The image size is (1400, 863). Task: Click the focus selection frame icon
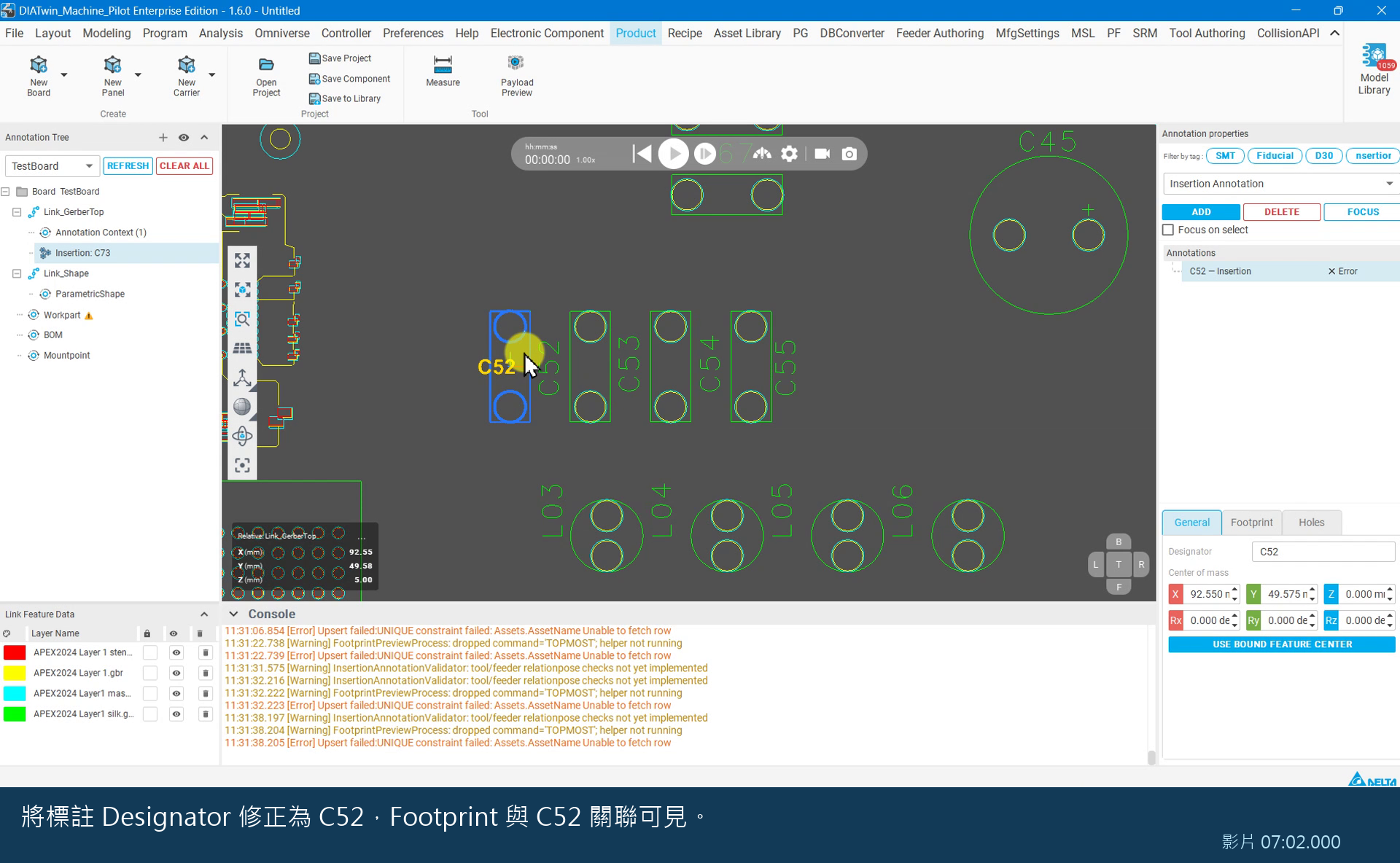click(242, 465)
